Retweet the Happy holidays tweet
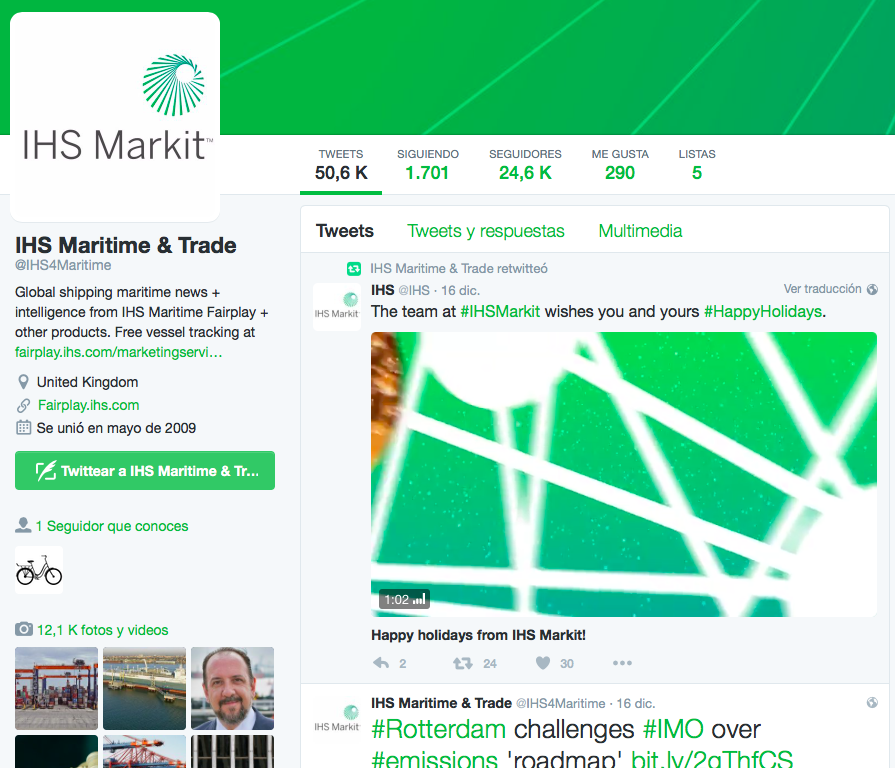The height and width of the screenshot is (768, 895). 462,663
